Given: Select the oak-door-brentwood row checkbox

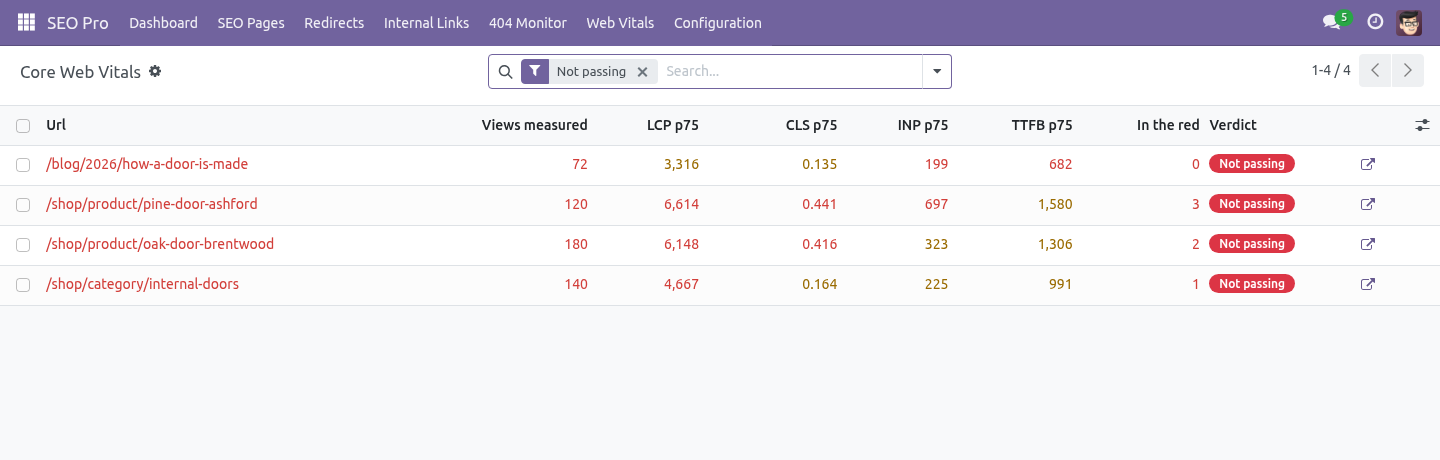Looking at the screenshot, I should click(x=23, y=244).
